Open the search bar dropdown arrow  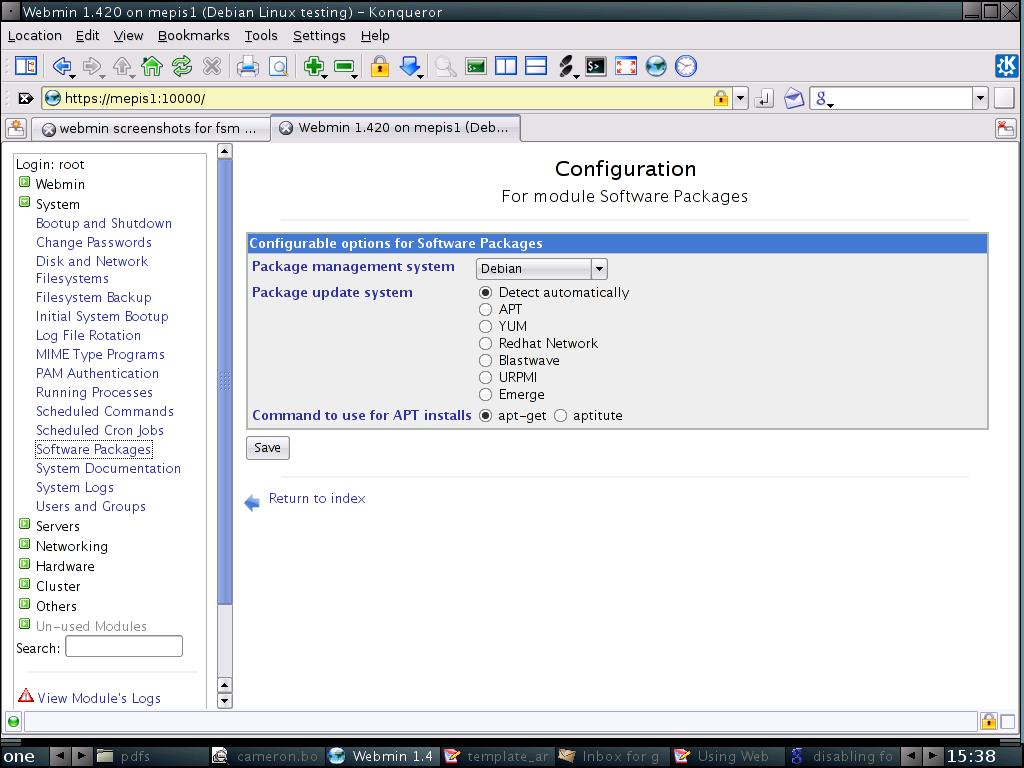point(980,99)
